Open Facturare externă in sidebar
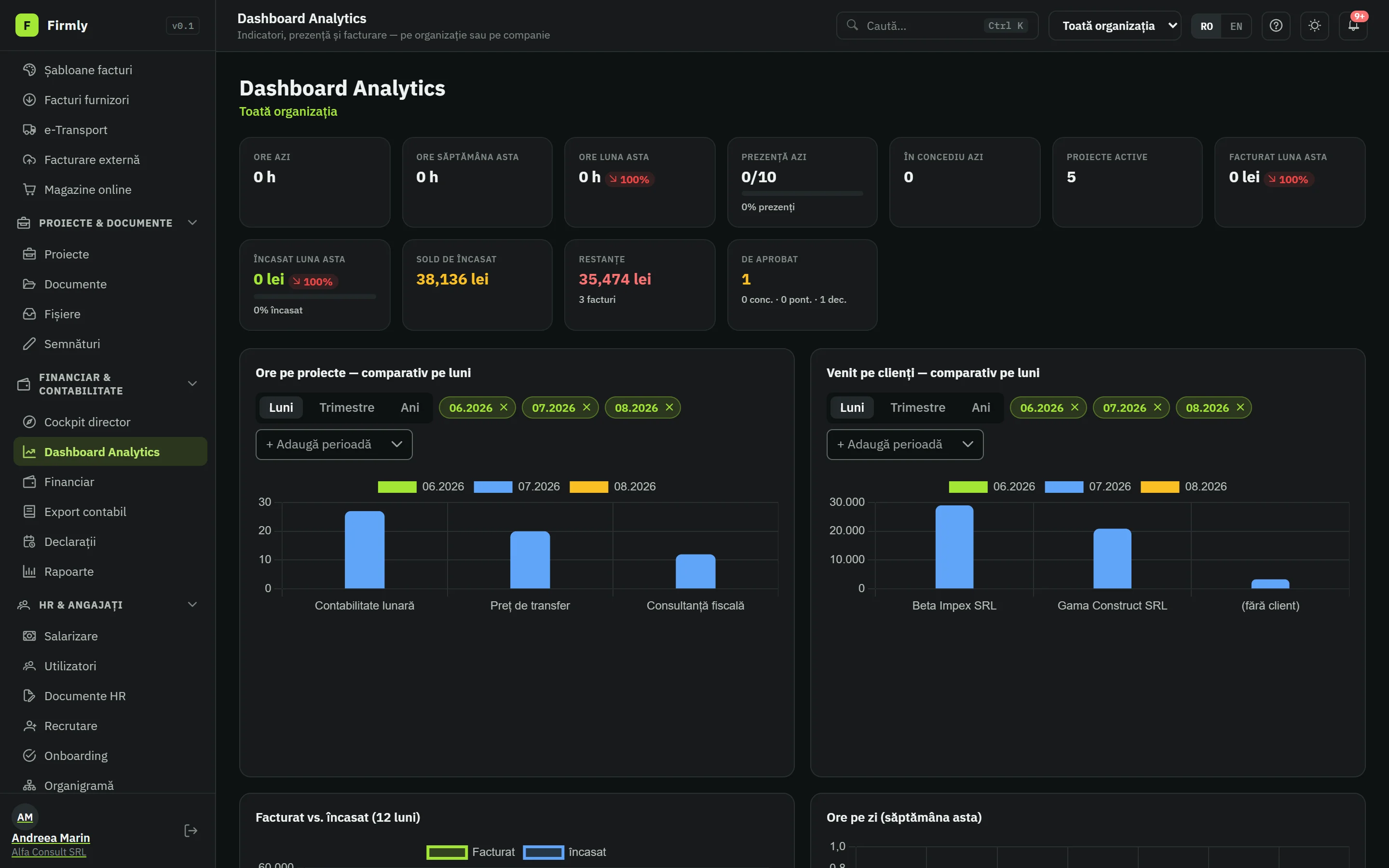 click(110, 160)
